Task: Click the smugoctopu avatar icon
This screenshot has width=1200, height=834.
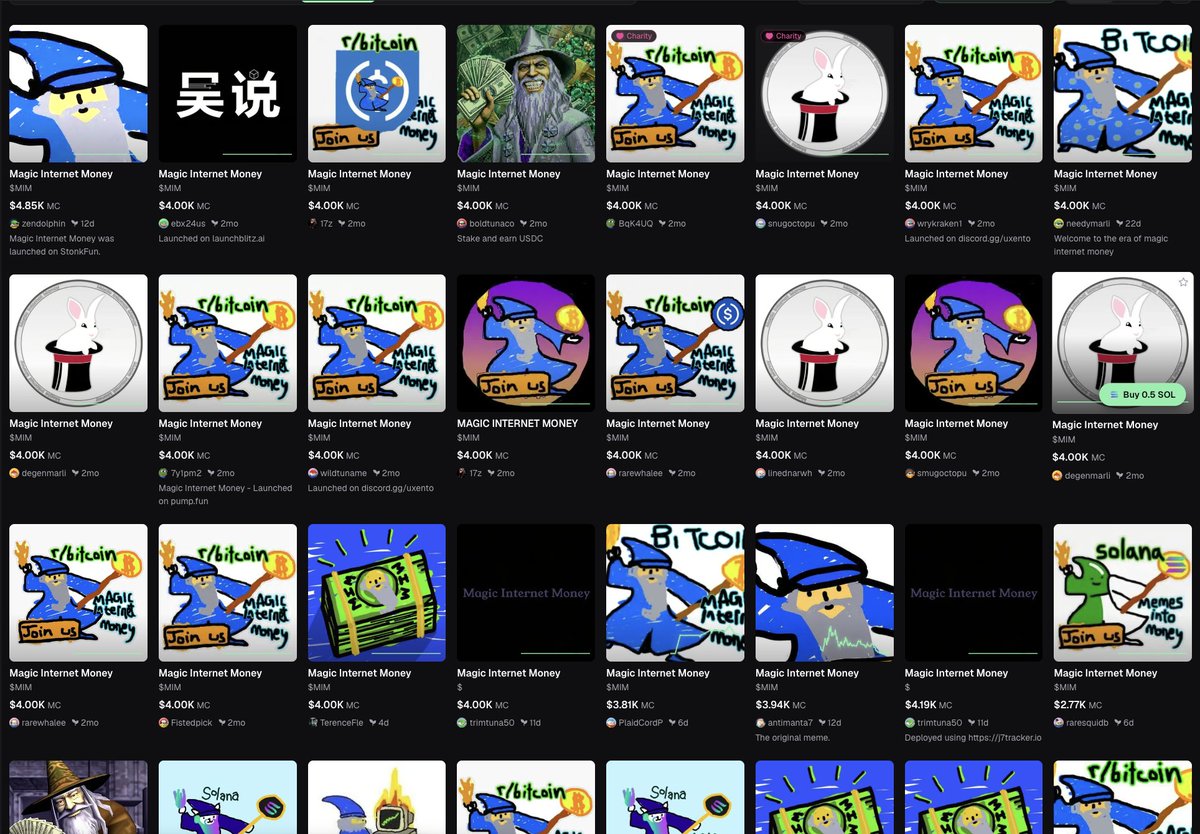Action: click(910, 473)
